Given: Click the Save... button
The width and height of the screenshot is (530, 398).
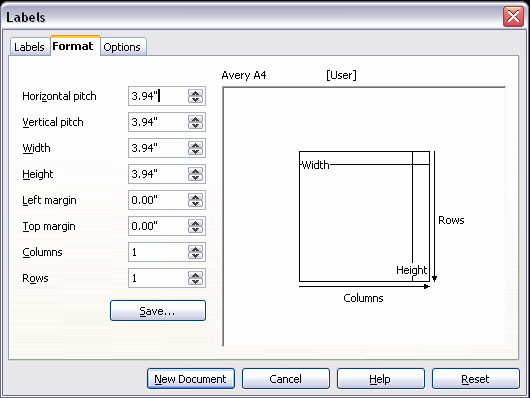Looking at the screenshot, I should click(158, 310).
